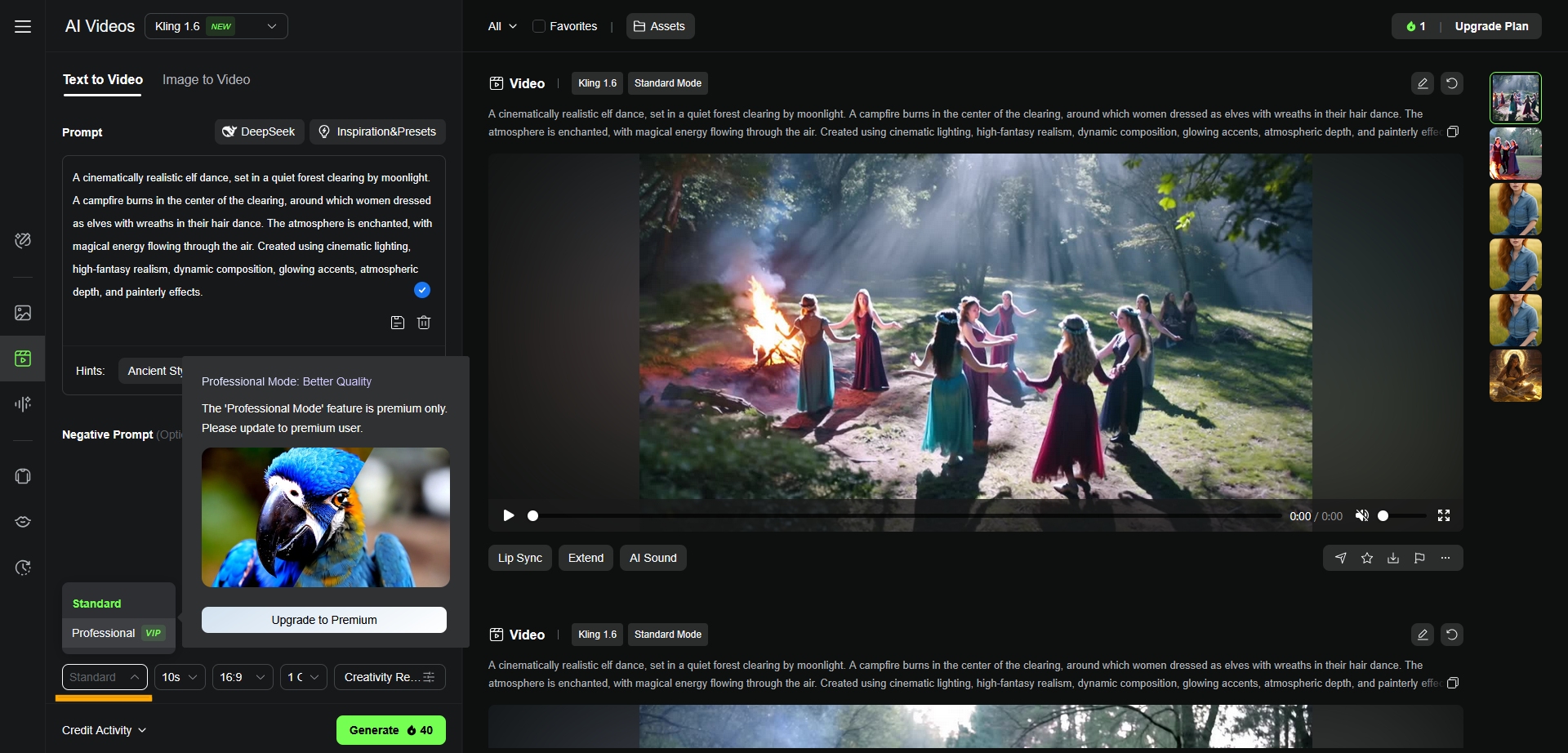Open the virtual try-on shirt icon
1568x753 pixels.
(x=23, y=476)
